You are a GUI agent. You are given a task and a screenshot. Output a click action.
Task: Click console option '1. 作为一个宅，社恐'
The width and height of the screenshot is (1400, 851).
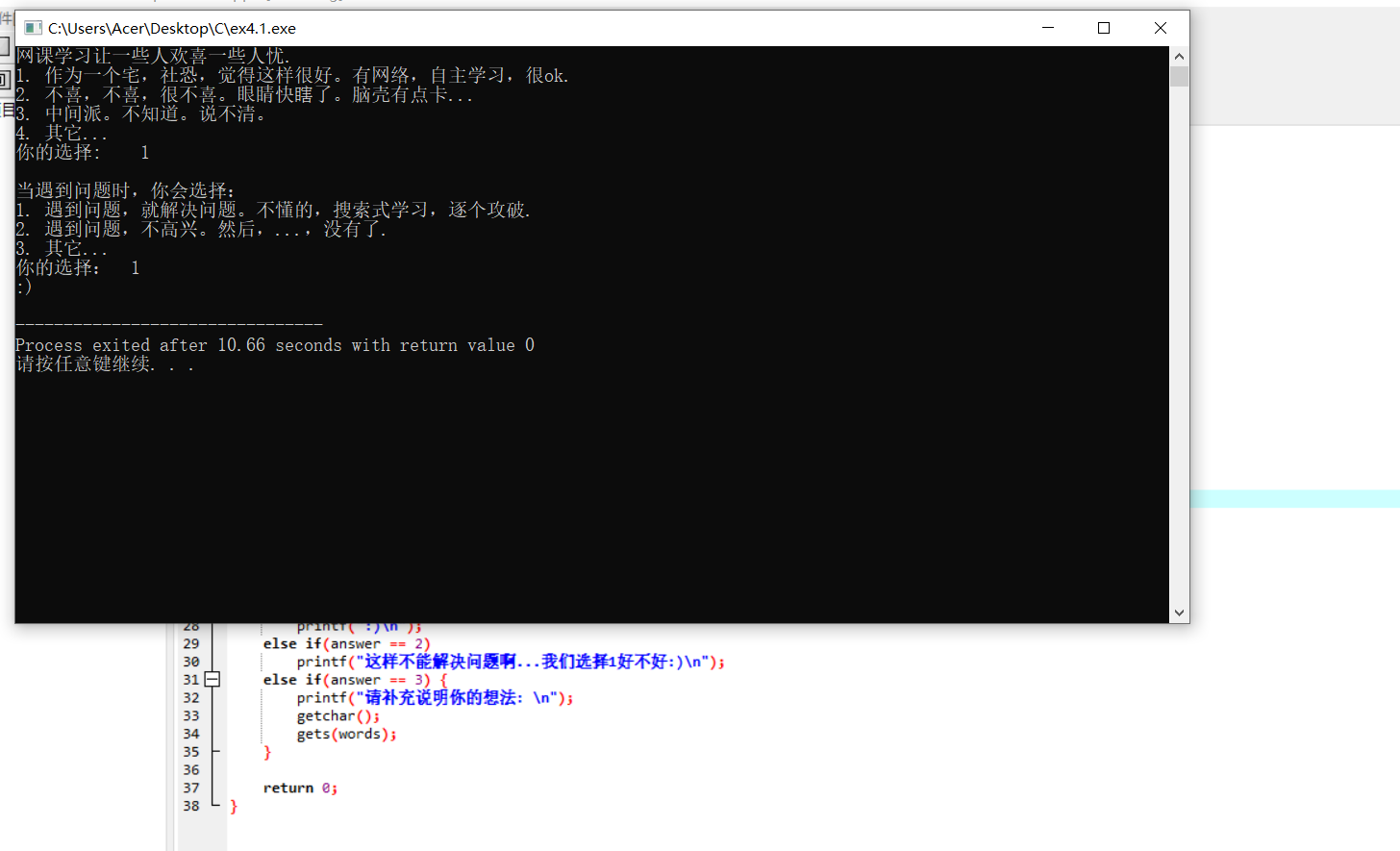[292, 76]
